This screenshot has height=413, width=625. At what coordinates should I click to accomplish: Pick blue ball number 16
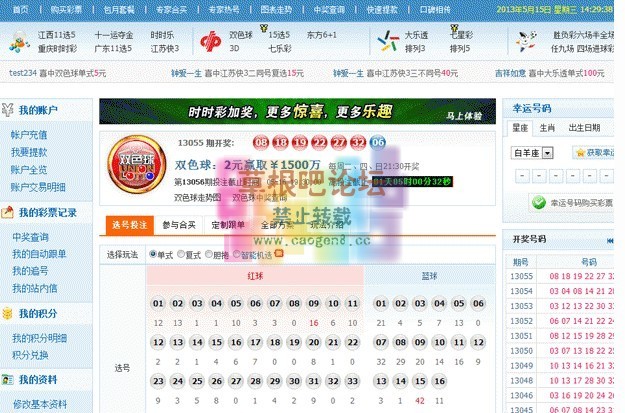pos(439,381)
